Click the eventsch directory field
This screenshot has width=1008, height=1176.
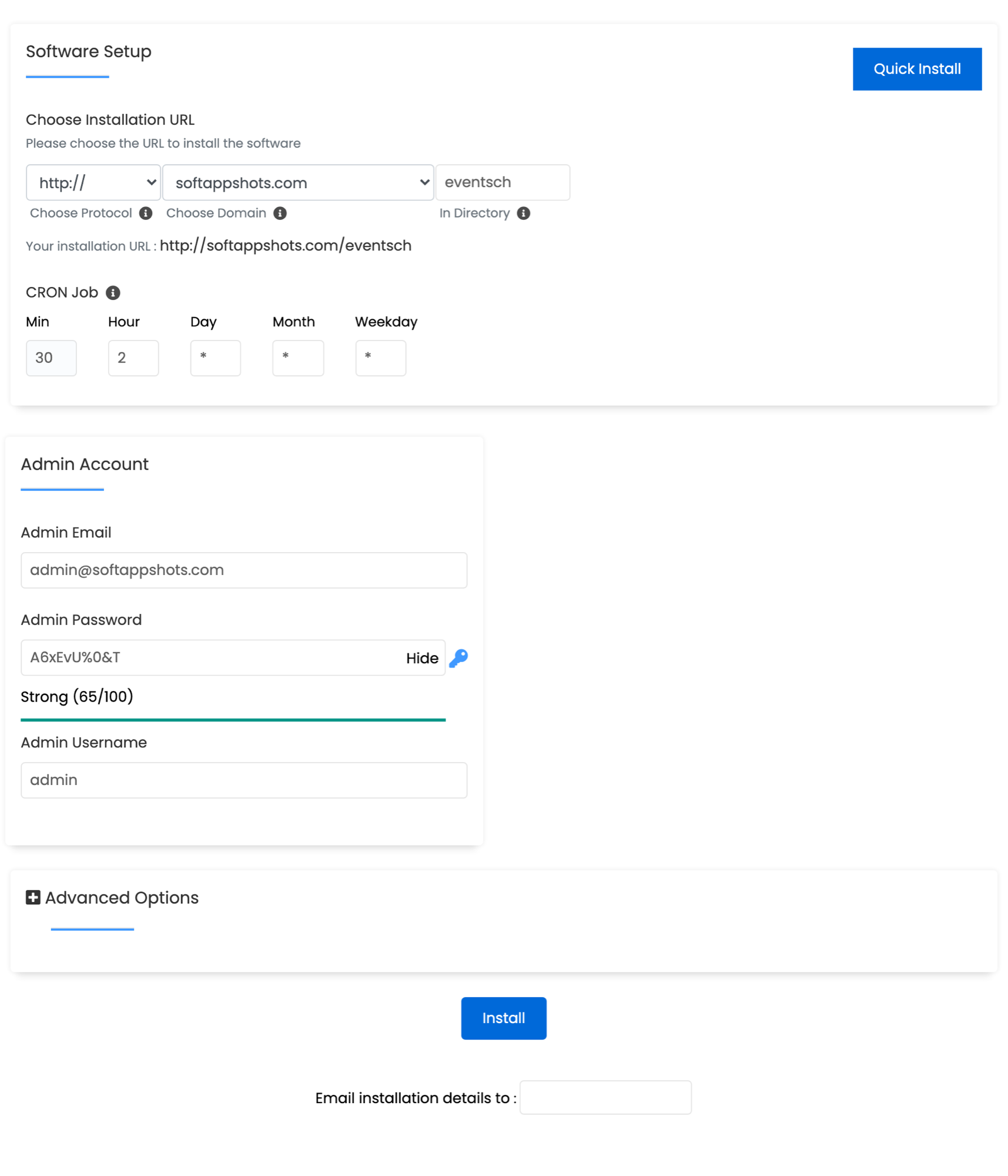(x=503, y=182)
